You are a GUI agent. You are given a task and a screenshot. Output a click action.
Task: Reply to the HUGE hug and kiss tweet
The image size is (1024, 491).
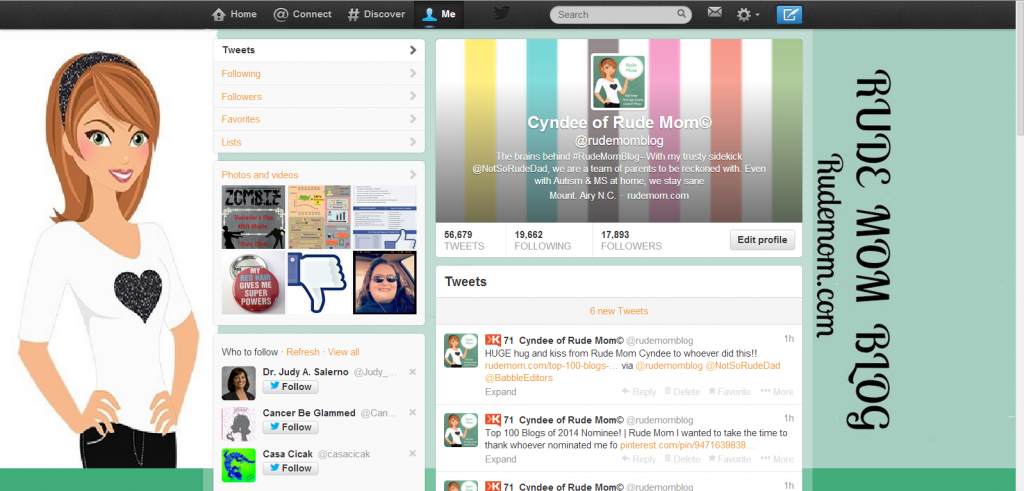639,392
